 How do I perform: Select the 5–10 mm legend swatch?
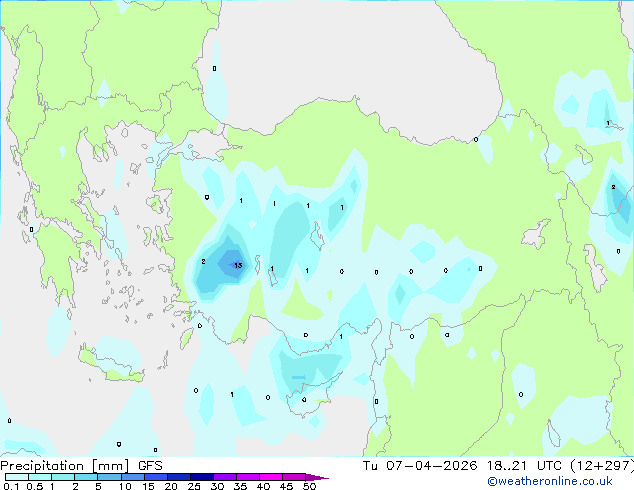click(110, 477)
